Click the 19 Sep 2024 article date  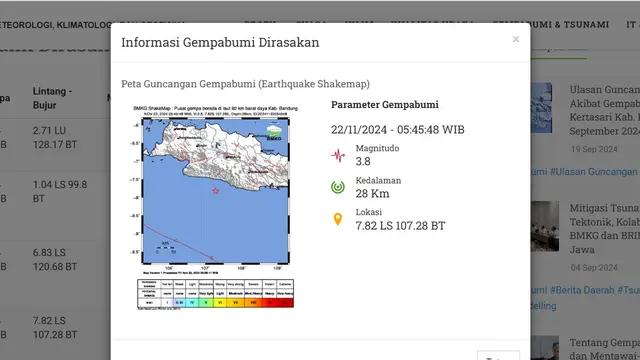tap(594, 149)
